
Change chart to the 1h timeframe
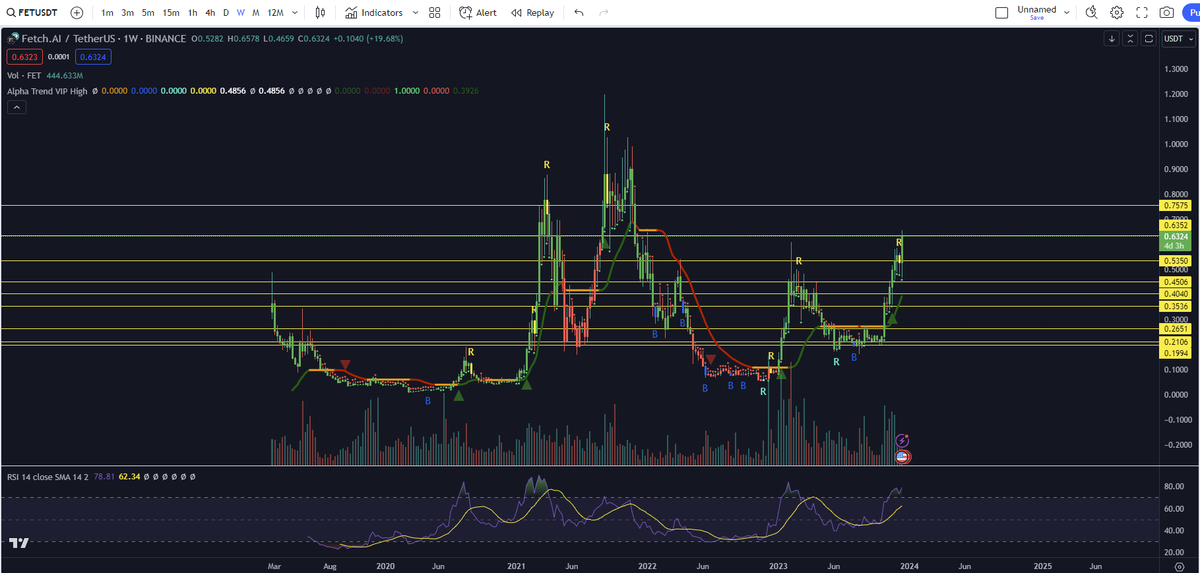pyautogui.click(x=192, y=13)
